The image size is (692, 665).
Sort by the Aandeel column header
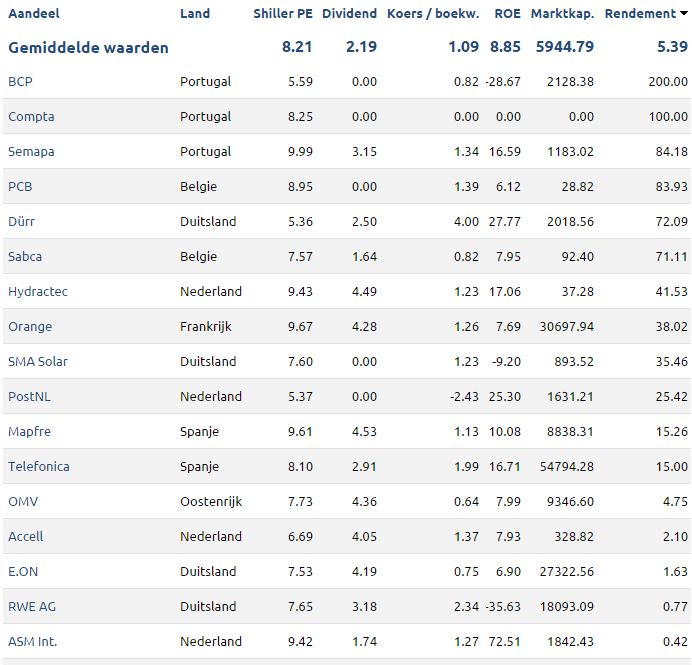point(34,13)
